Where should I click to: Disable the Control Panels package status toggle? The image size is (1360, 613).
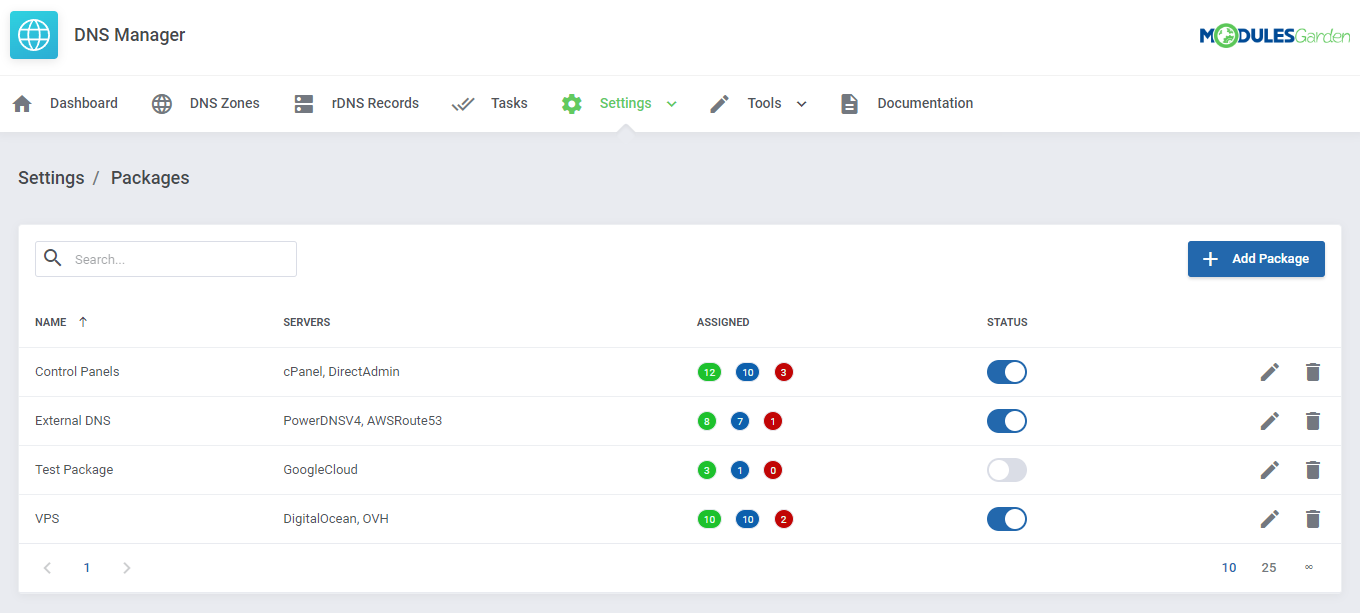(x=1007, y=371)
